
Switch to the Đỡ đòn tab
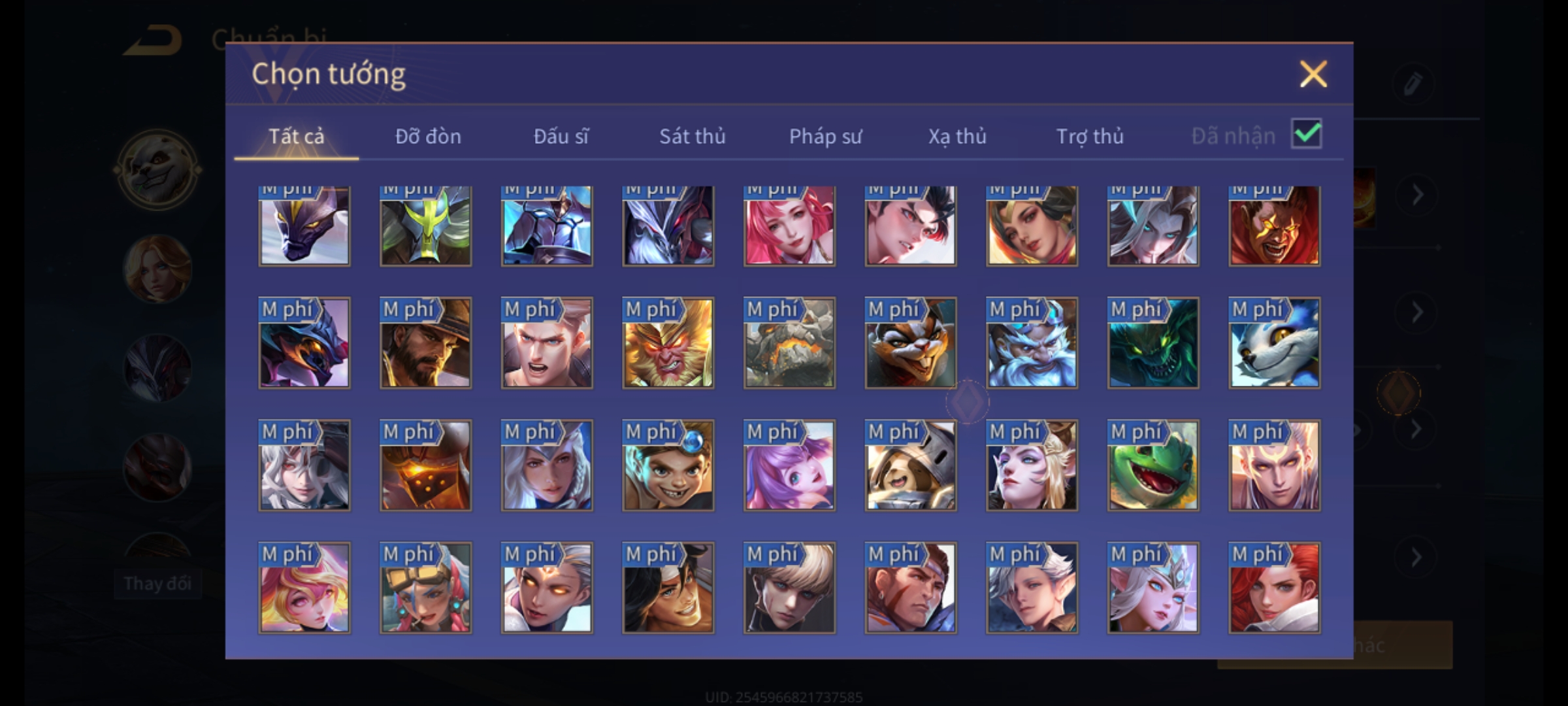(428, 136)
